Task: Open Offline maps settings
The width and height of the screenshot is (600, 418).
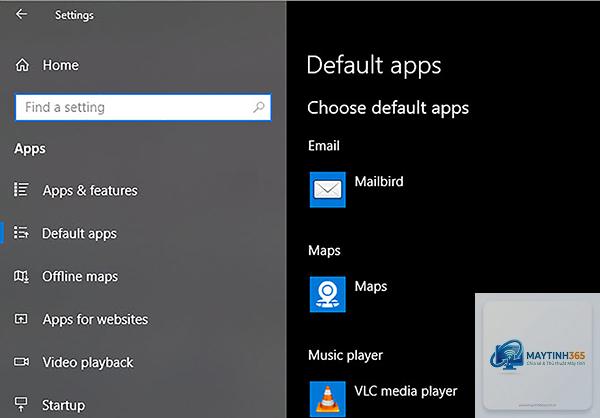Action: pos(80,276)
